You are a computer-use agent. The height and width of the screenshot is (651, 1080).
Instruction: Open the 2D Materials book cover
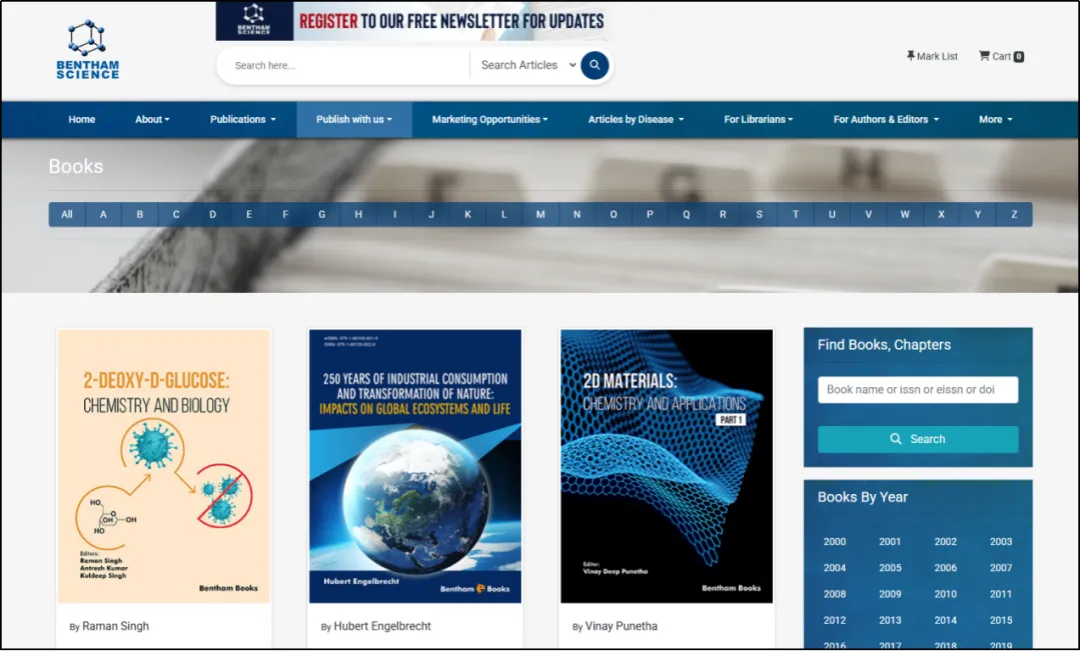coord(667,466)
